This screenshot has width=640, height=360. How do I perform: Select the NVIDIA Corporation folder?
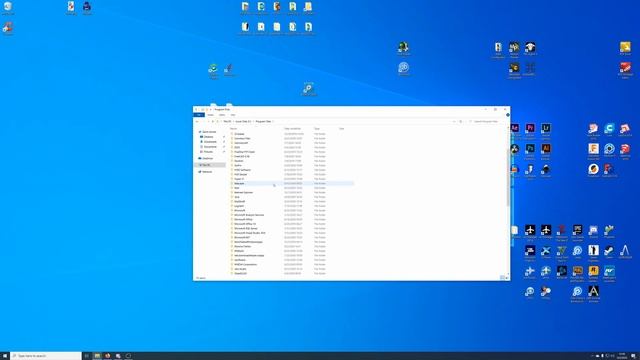[245, 264]
